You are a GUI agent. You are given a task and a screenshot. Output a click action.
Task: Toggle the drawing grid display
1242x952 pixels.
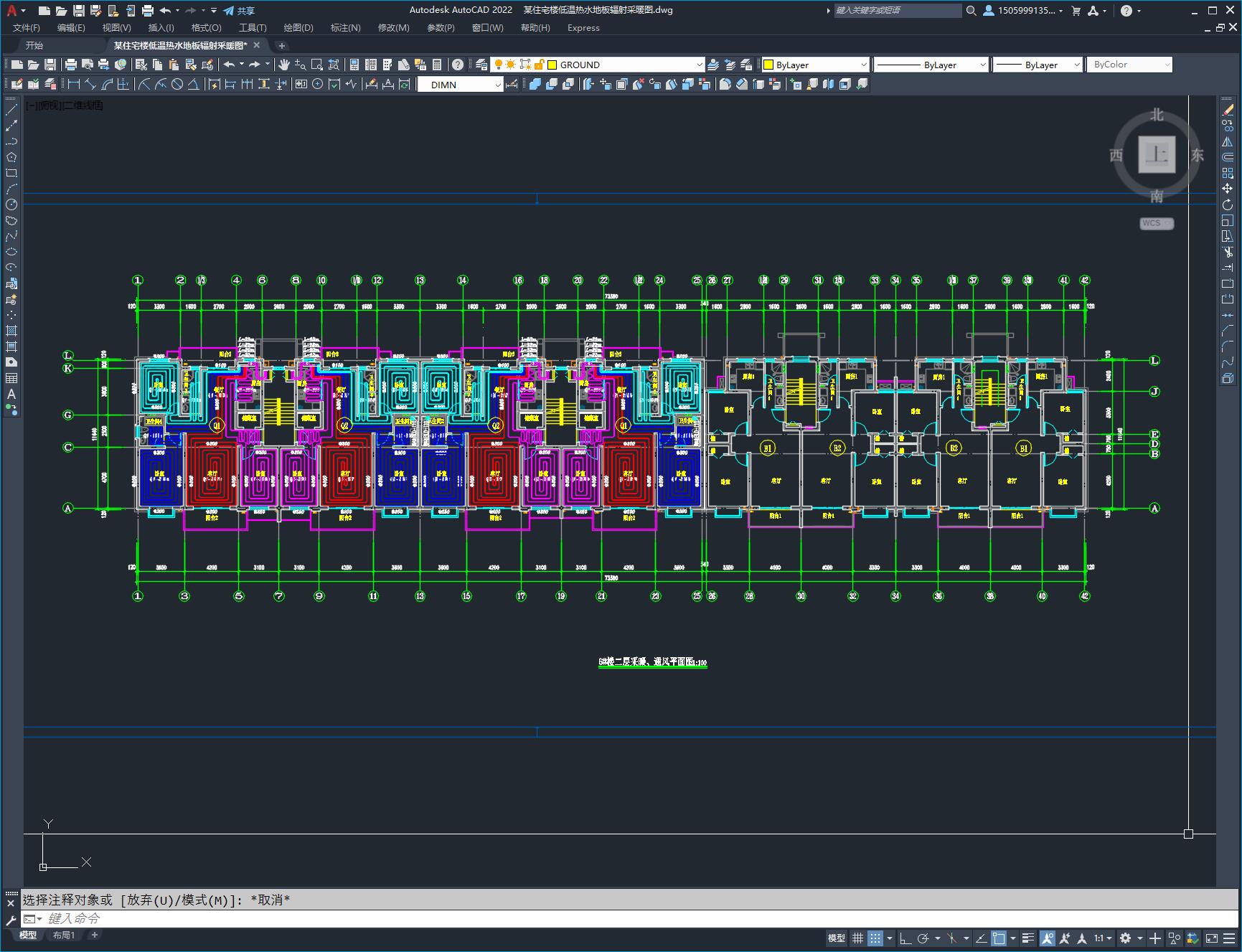tap(857, 938)
